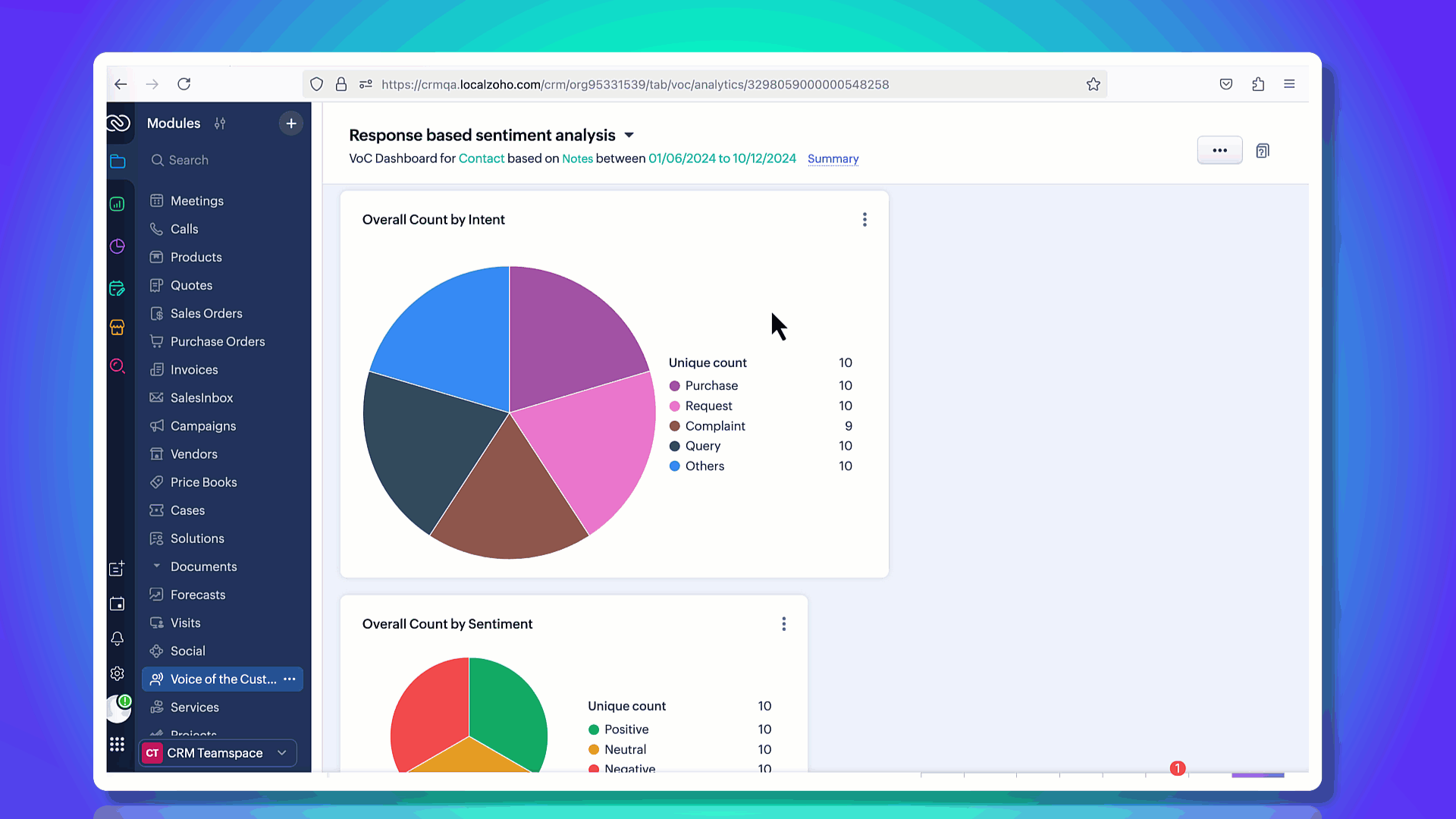Click the plus icon next to Modules
This screenshot has height=819, width=1456.
click(290, 124)
